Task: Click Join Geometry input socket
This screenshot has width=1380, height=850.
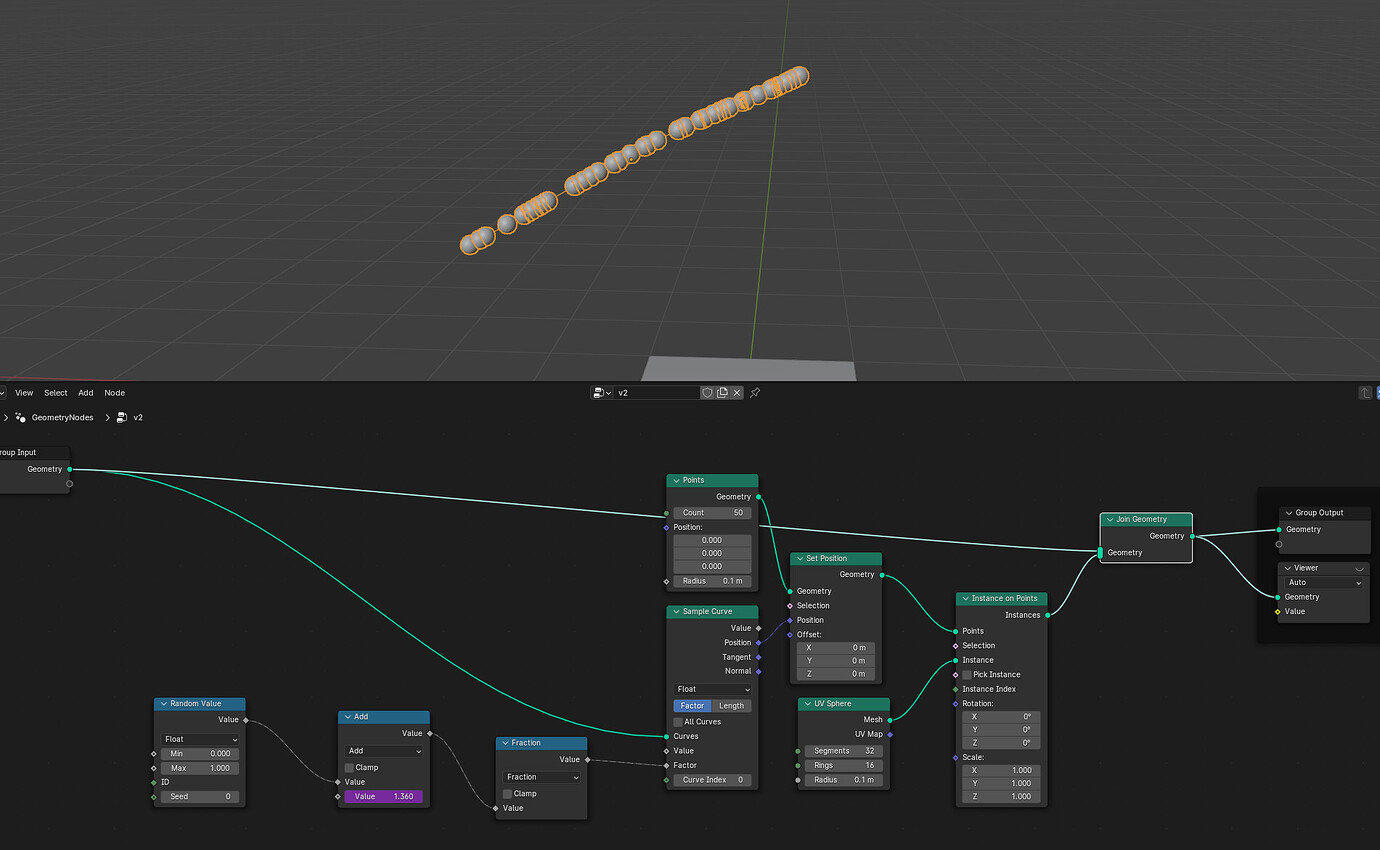Action: click(1100, 553)
